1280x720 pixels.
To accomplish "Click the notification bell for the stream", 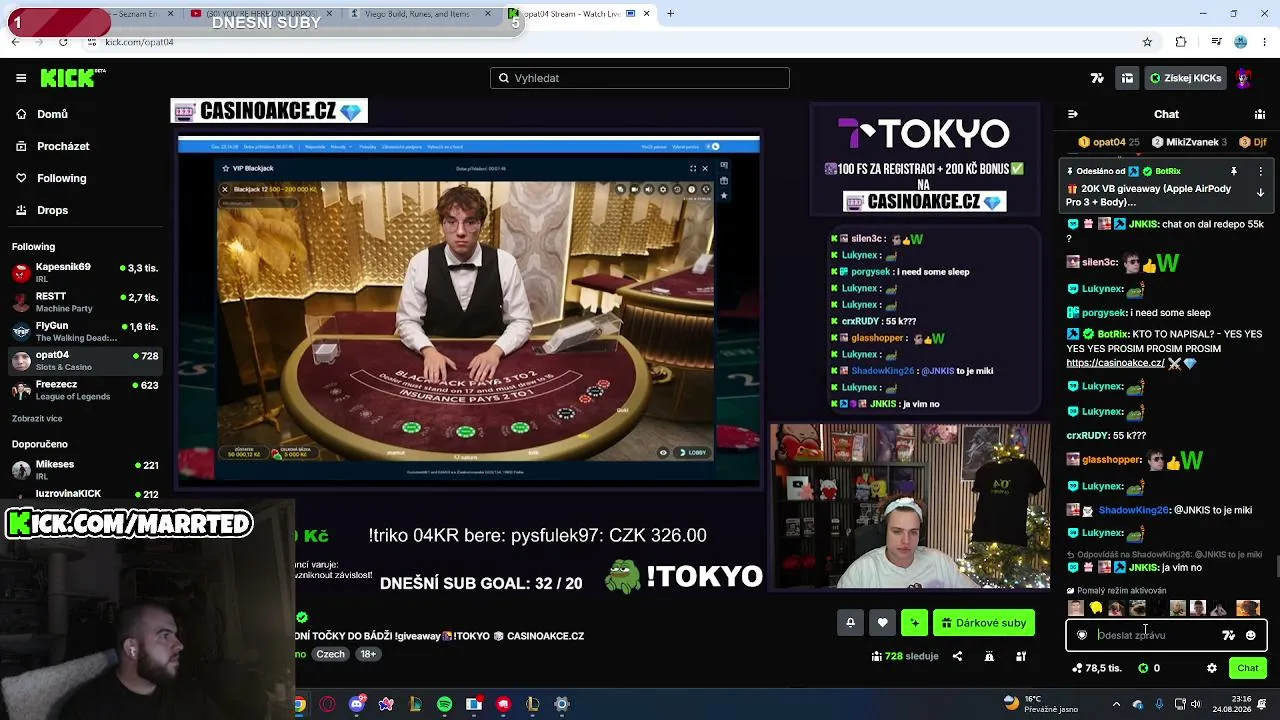I will coord(850,623).
